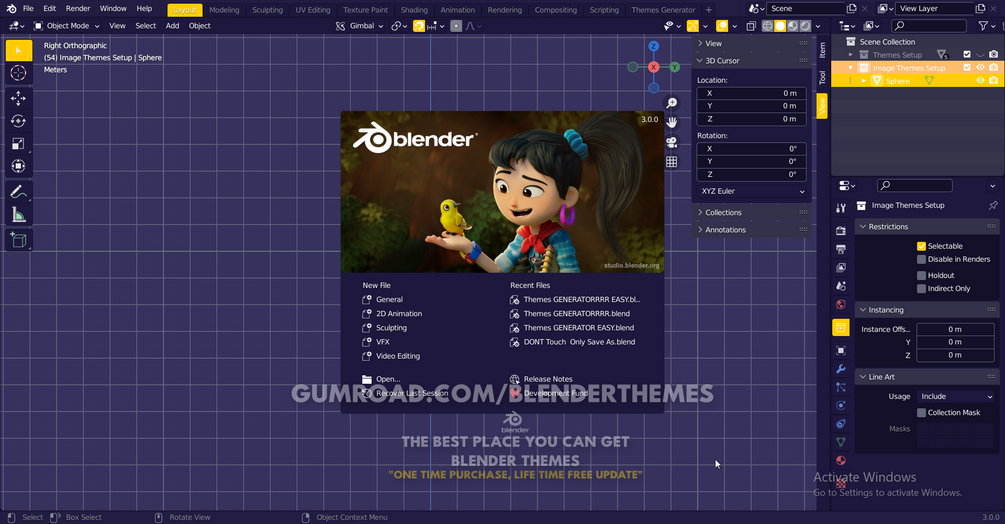Select the Measure tool
This screenshot has width=1005, height=524.
tap(19, 215)
